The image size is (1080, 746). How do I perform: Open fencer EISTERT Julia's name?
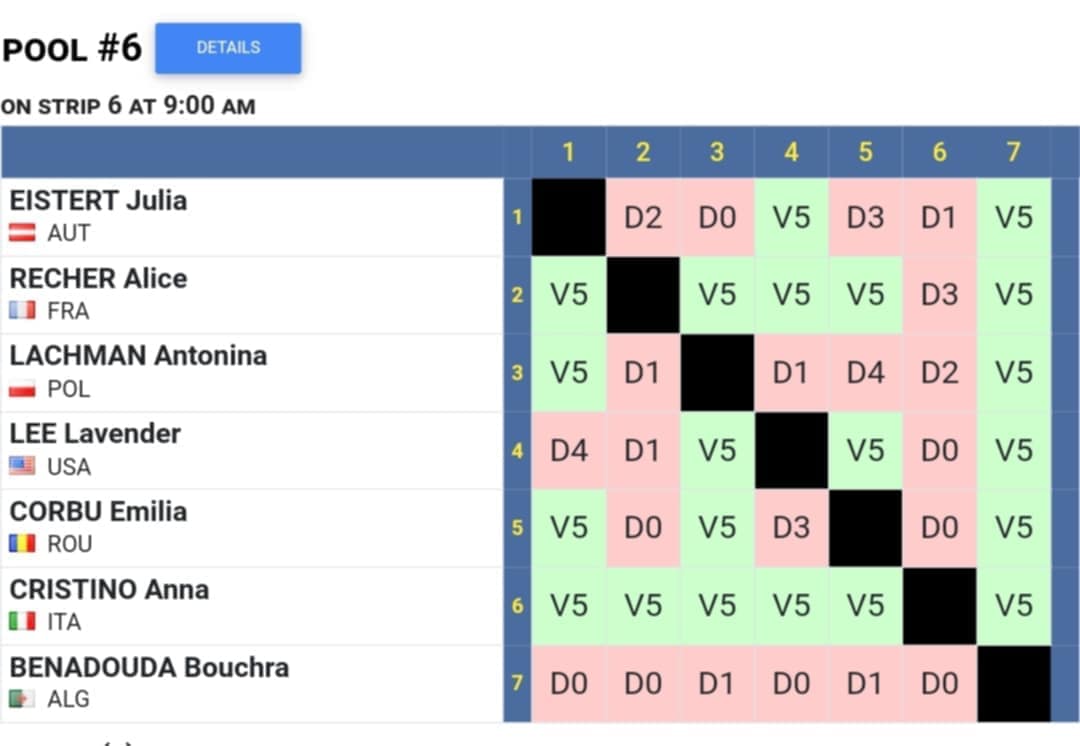(98, 200)
